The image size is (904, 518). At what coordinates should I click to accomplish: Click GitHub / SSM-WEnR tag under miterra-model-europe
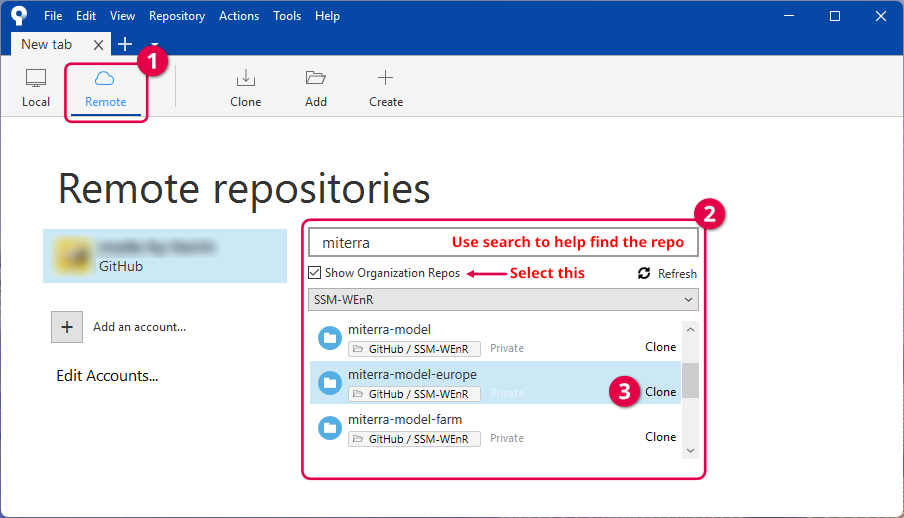(414, 394)
